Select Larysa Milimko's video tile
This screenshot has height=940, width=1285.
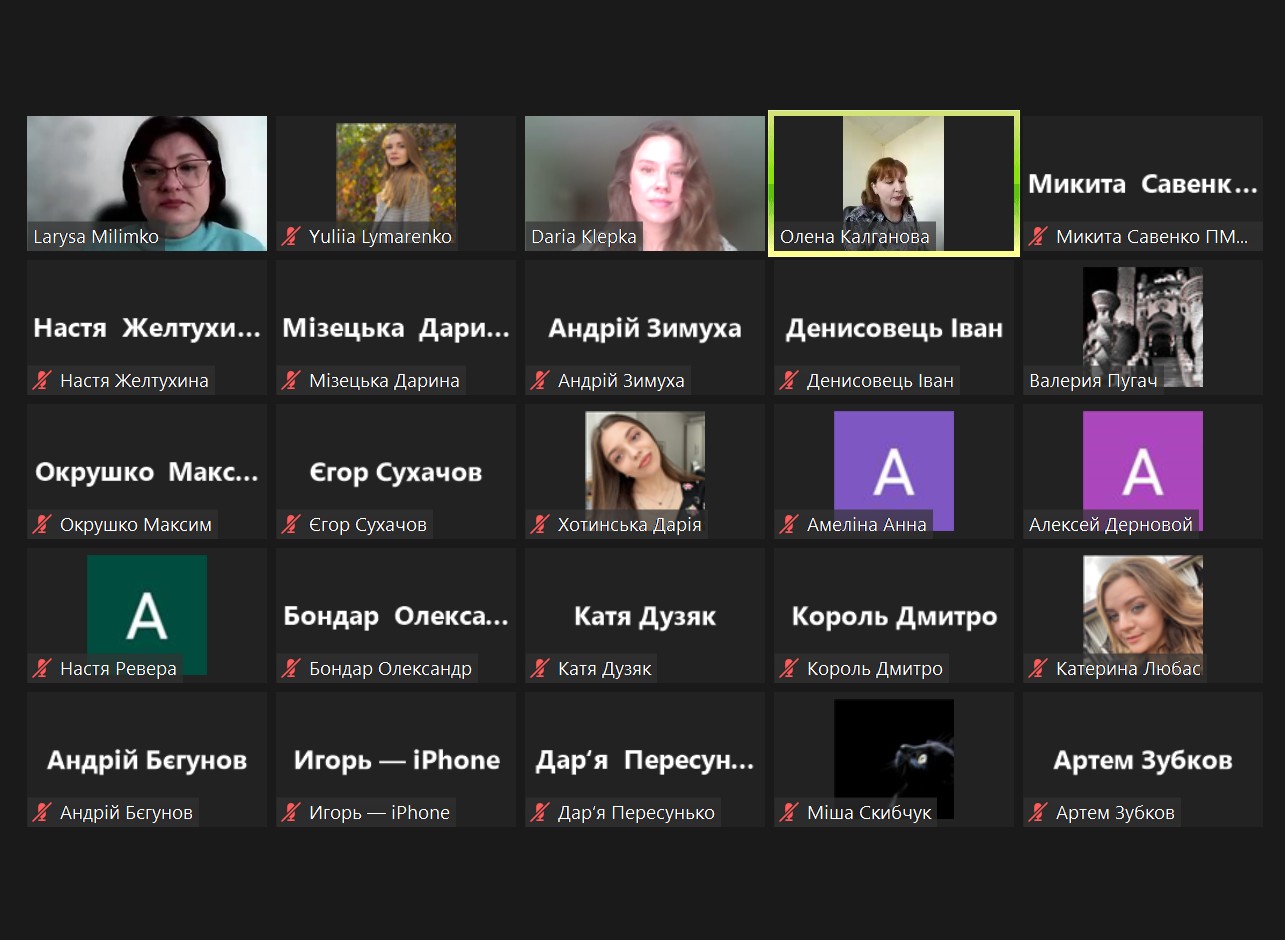coord(147,183)
